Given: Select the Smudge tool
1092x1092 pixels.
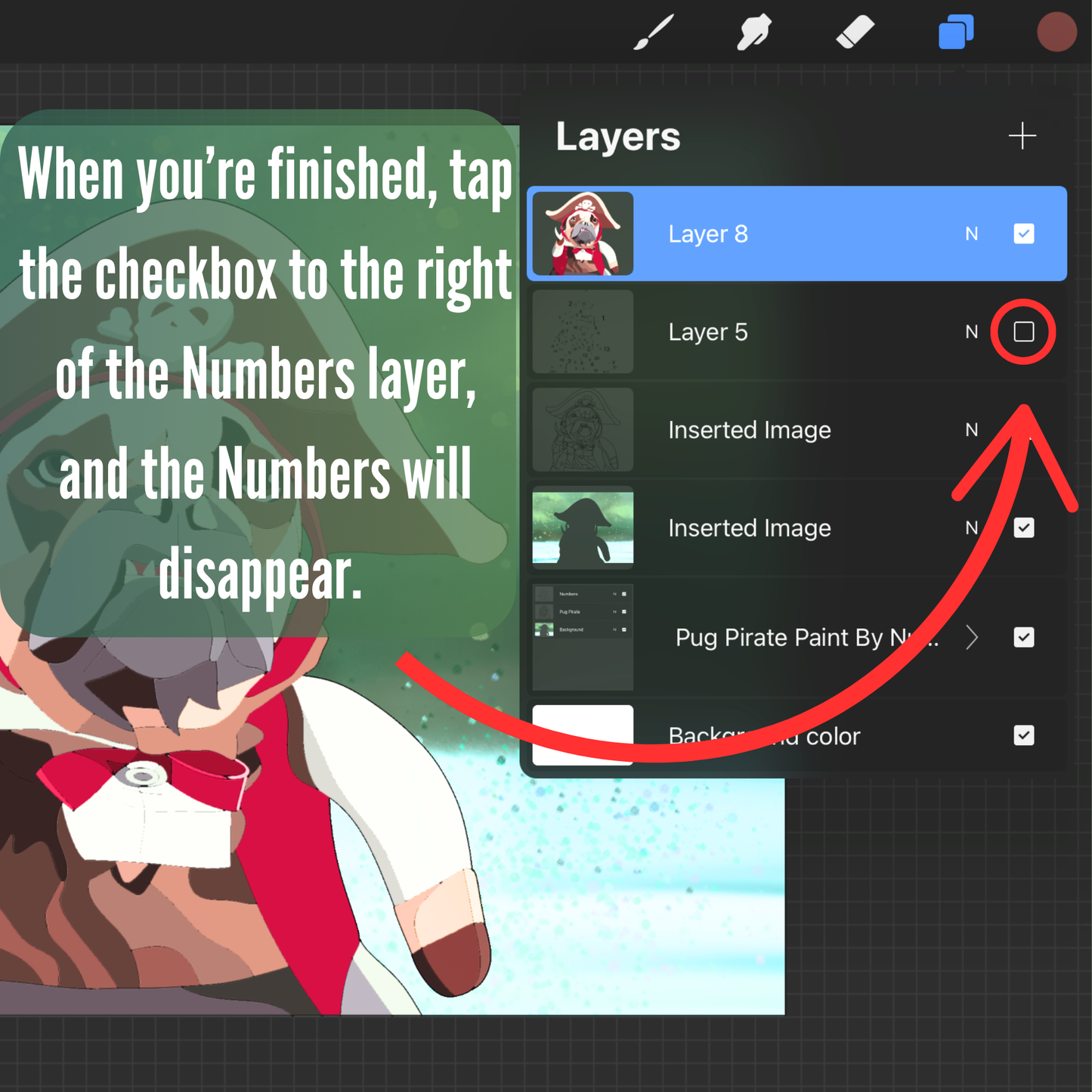Looking at the screenshot, I should pos(753,33).
